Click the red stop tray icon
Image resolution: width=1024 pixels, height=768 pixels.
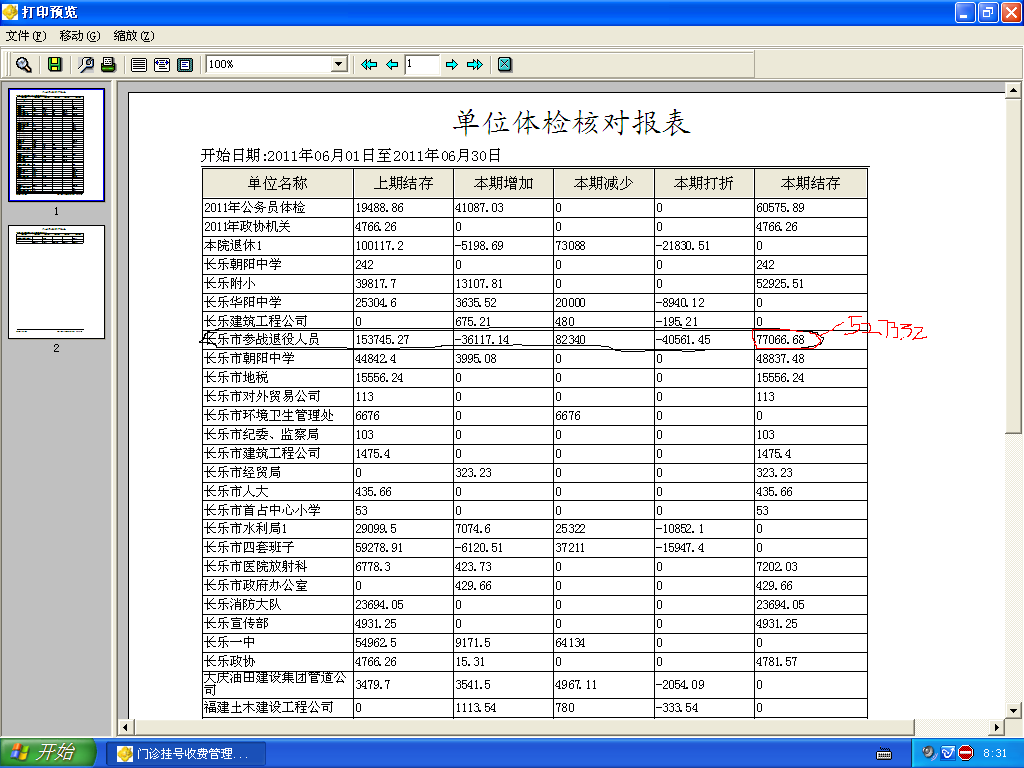pyautogui.click(x=966, y=753)
